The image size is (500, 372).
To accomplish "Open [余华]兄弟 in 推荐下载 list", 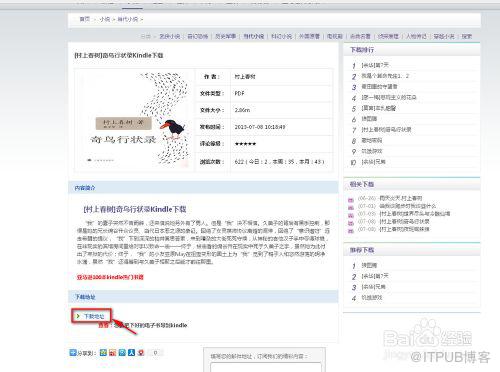I will tap(374, 287).
